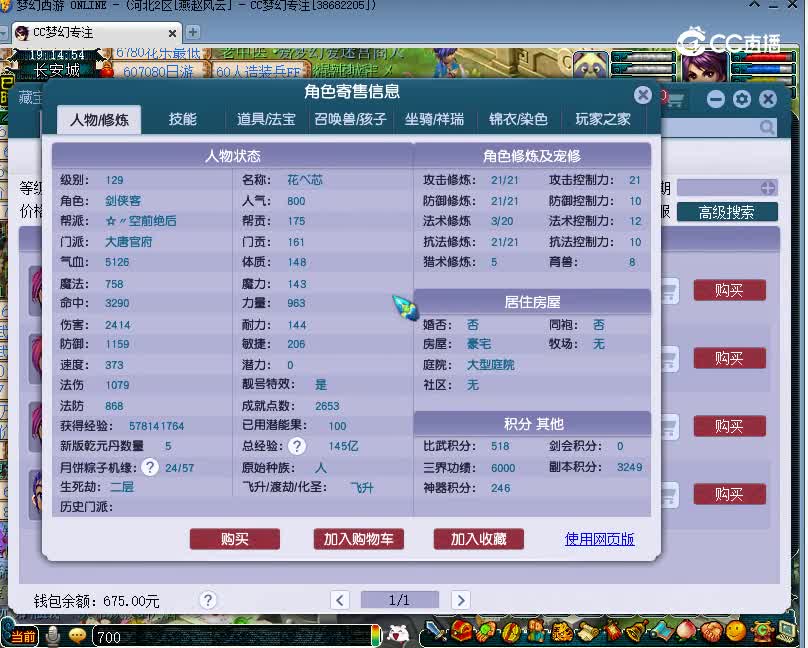The height and width of the screenshot is (648, 808).
Task: Click the 当前 chat channel button
Action: tap(24, 637)
